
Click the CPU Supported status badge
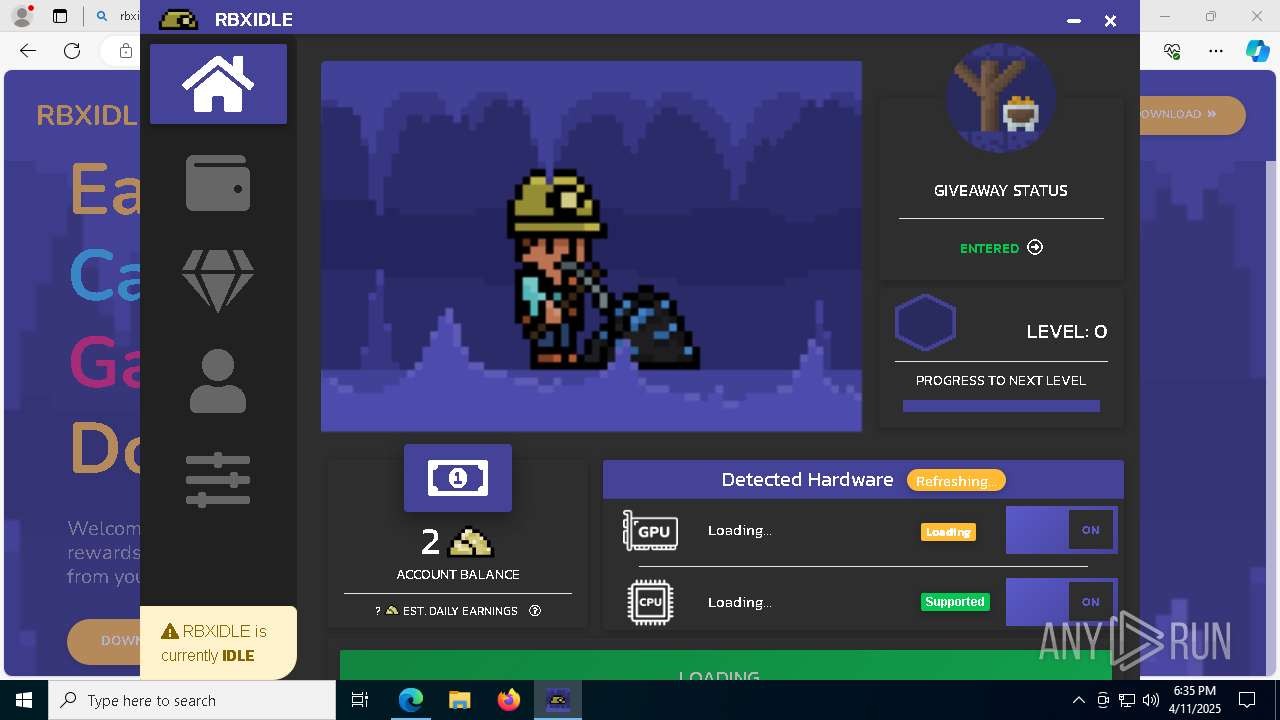(955, 602)
